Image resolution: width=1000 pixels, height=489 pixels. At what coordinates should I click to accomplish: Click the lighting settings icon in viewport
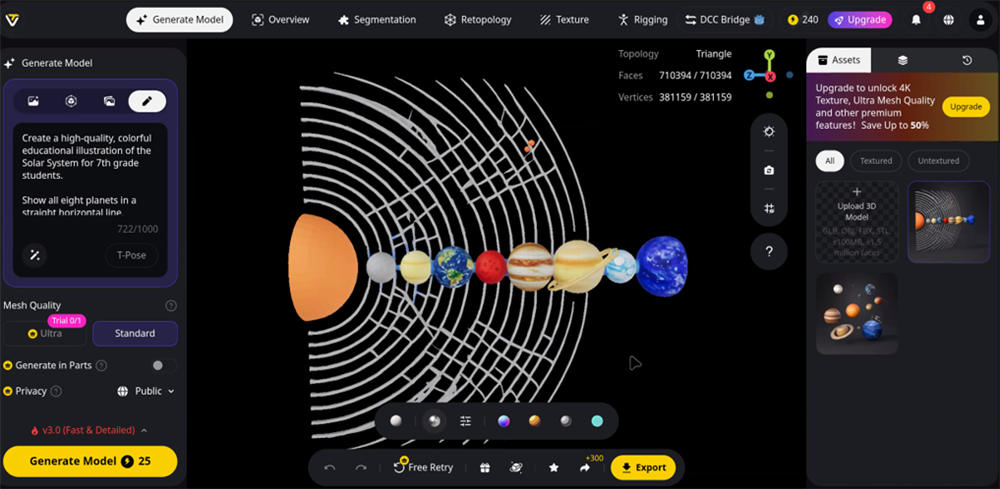[768, 132]
